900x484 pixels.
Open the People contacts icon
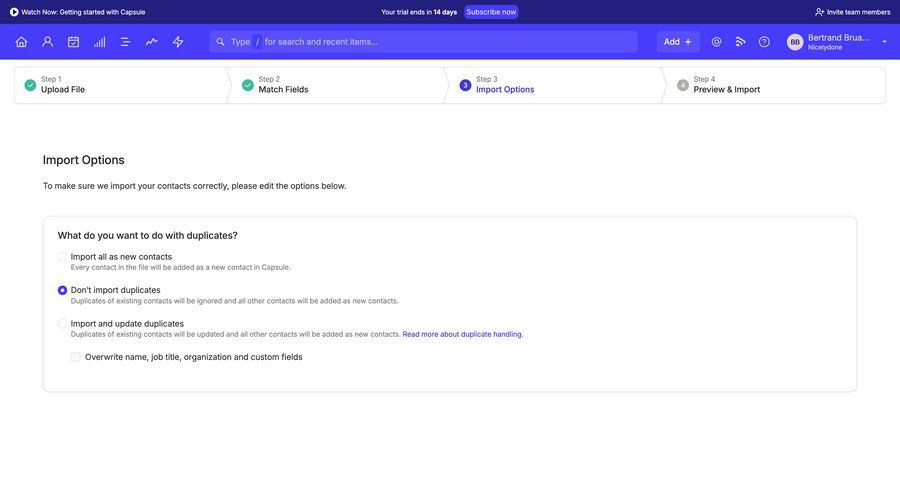(47, 42)
